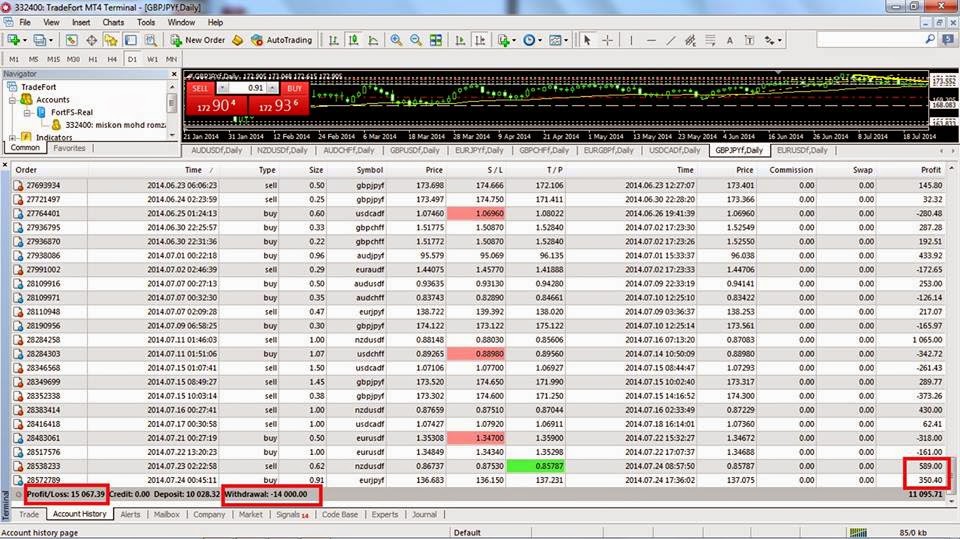
Task: Expand the Indicators tree node
Action: pos(12,137)
